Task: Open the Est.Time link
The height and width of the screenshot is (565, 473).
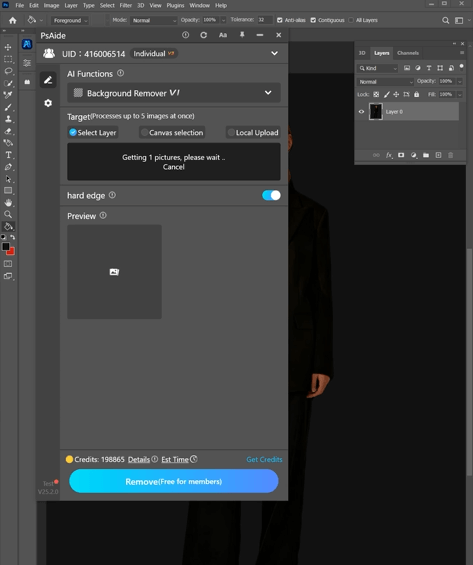Action: pos(175,459)
